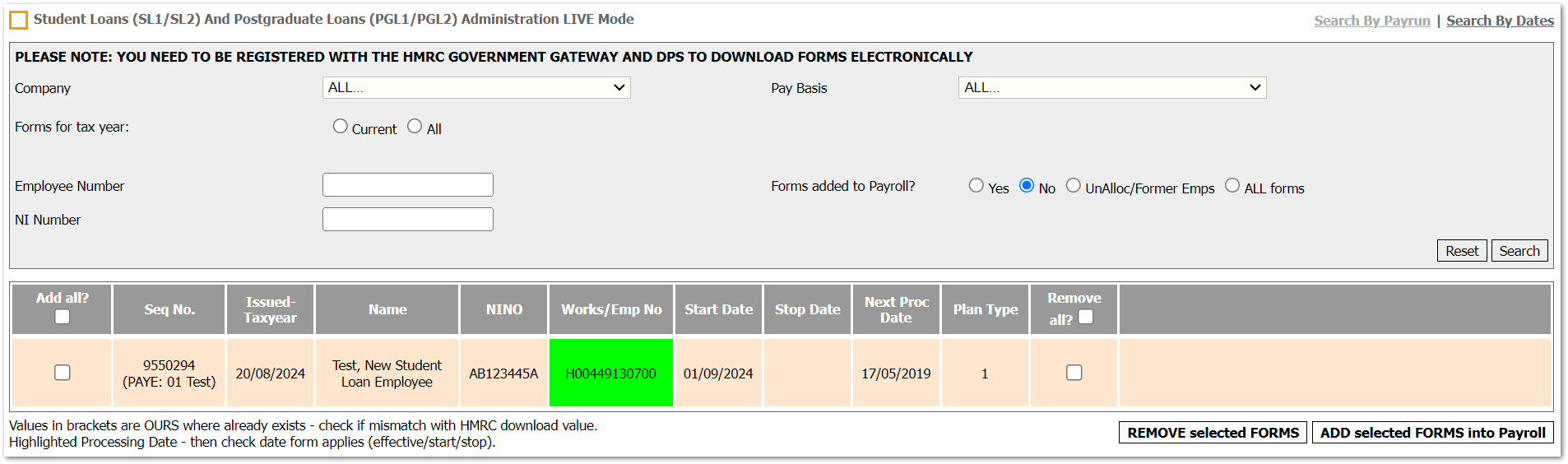This screenshot has height=464, width=1568.
Task: Click the Employee Number input field
Action: point(407,185)
